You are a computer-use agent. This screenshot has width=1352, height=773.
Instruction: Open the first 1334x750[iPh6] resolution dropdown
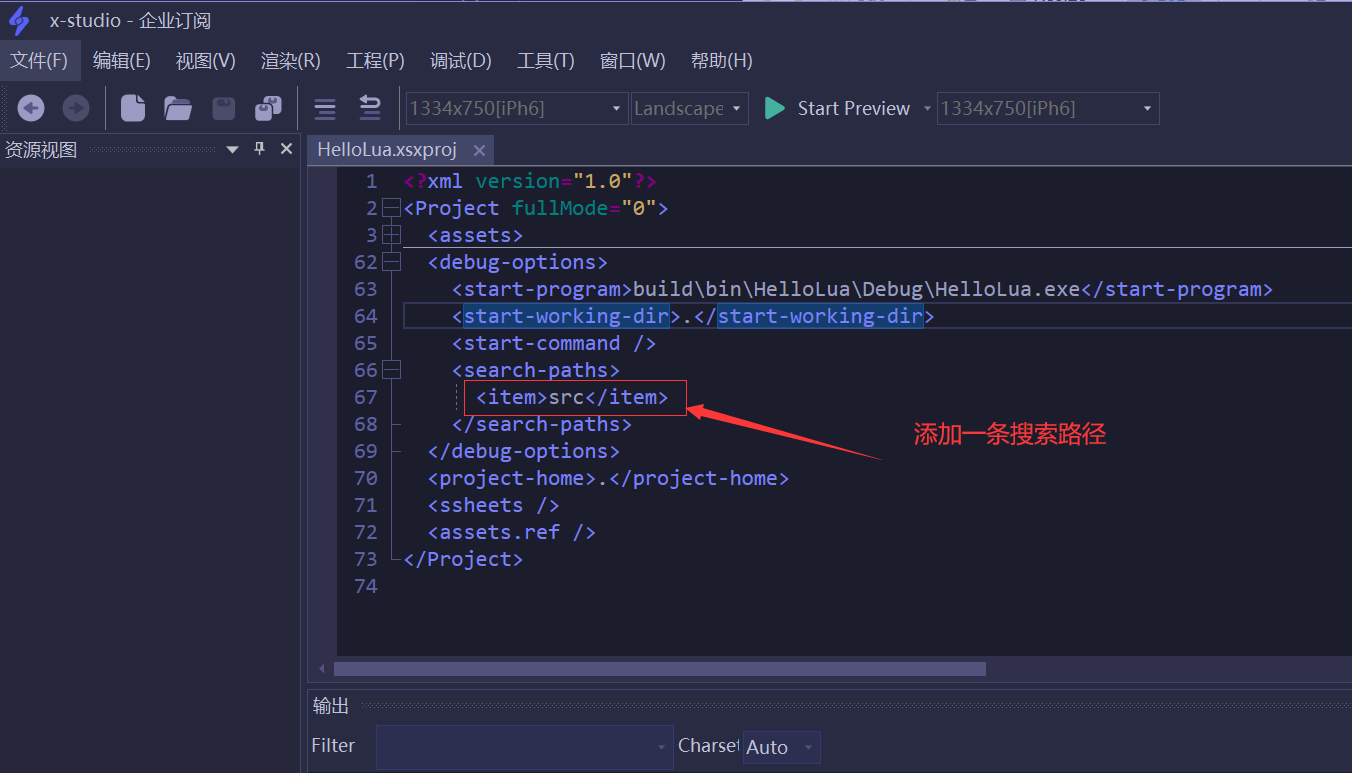click(x=517, y=108)
